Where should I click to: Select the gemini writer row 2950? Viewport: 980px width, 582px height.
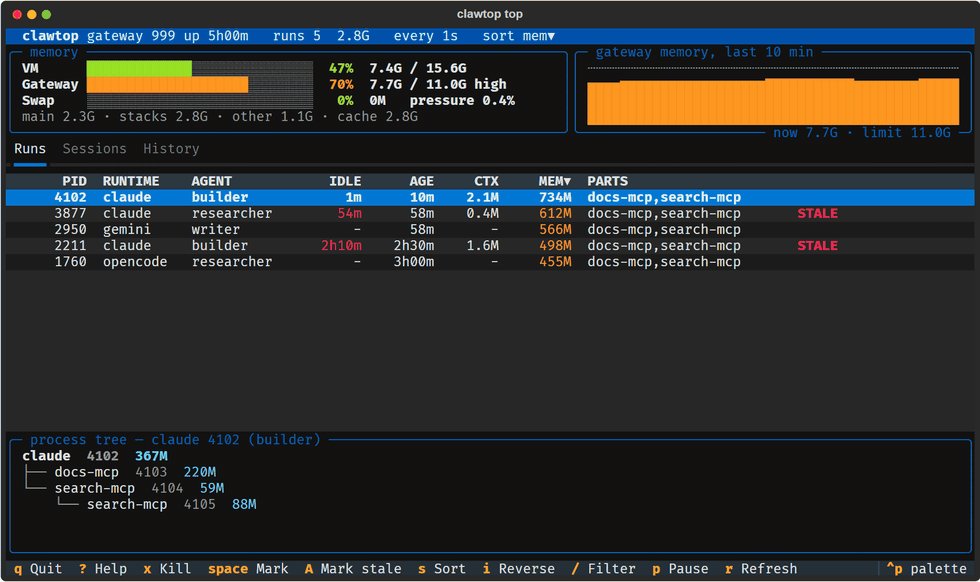pos(490,230)
